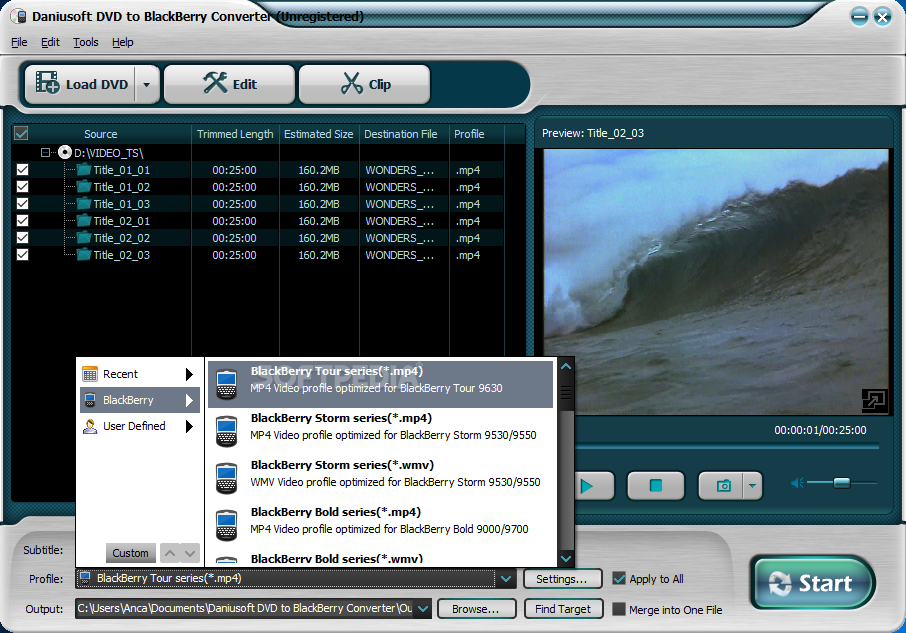Image resolution: width=906 pixels, height=633 pixels.
Task: Open the Output path dropdown arrow
Action: 423,609
